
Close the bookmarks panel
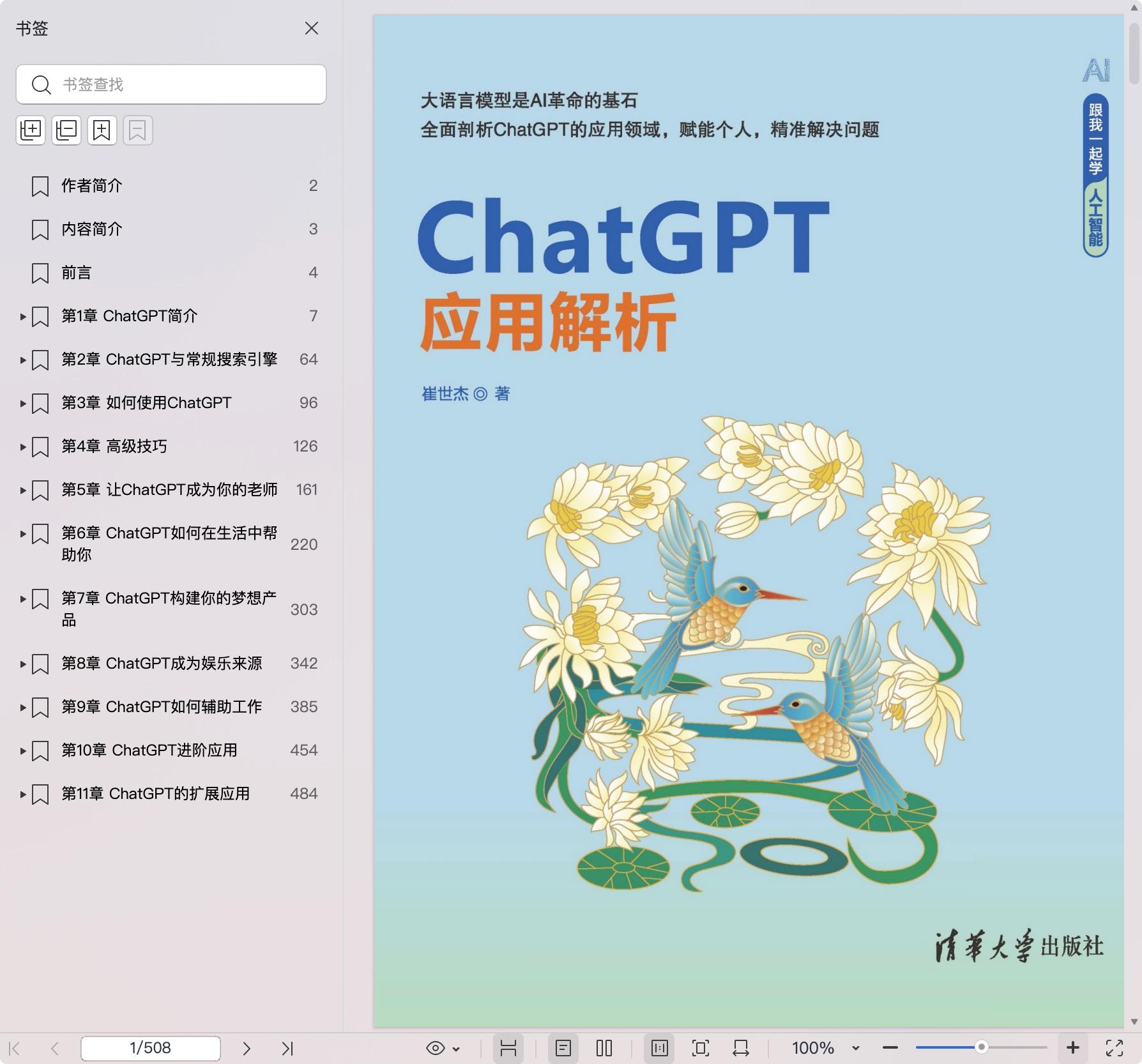(x=312, y=28)
